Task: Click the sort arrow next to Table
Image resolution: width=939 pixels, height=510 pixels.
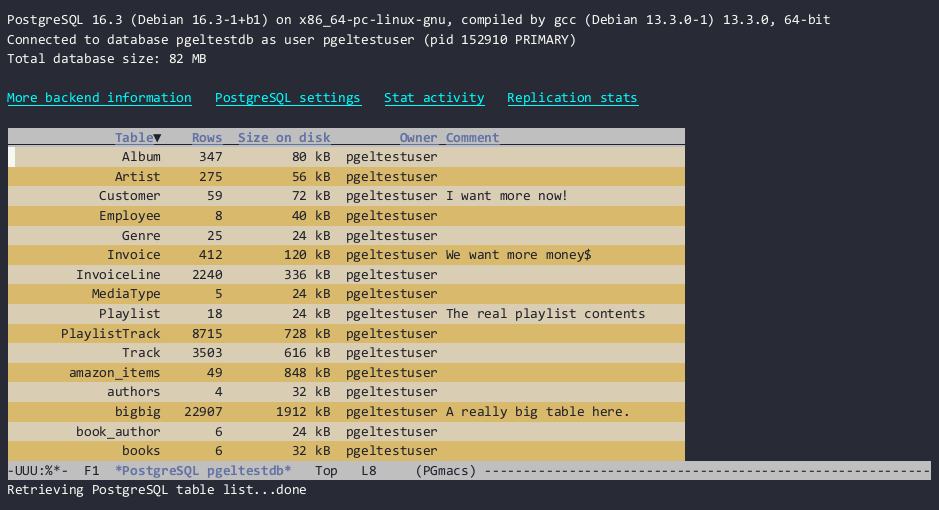Action: (x=157, y=138)
